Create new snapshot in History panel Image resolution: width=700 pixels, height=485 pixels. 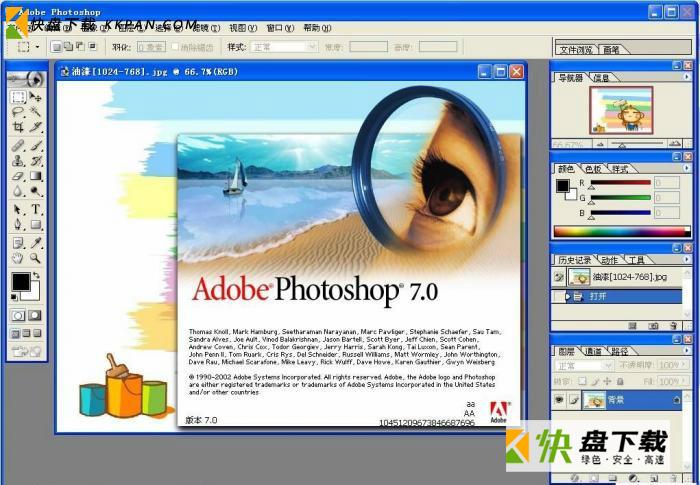click(654, 326)
